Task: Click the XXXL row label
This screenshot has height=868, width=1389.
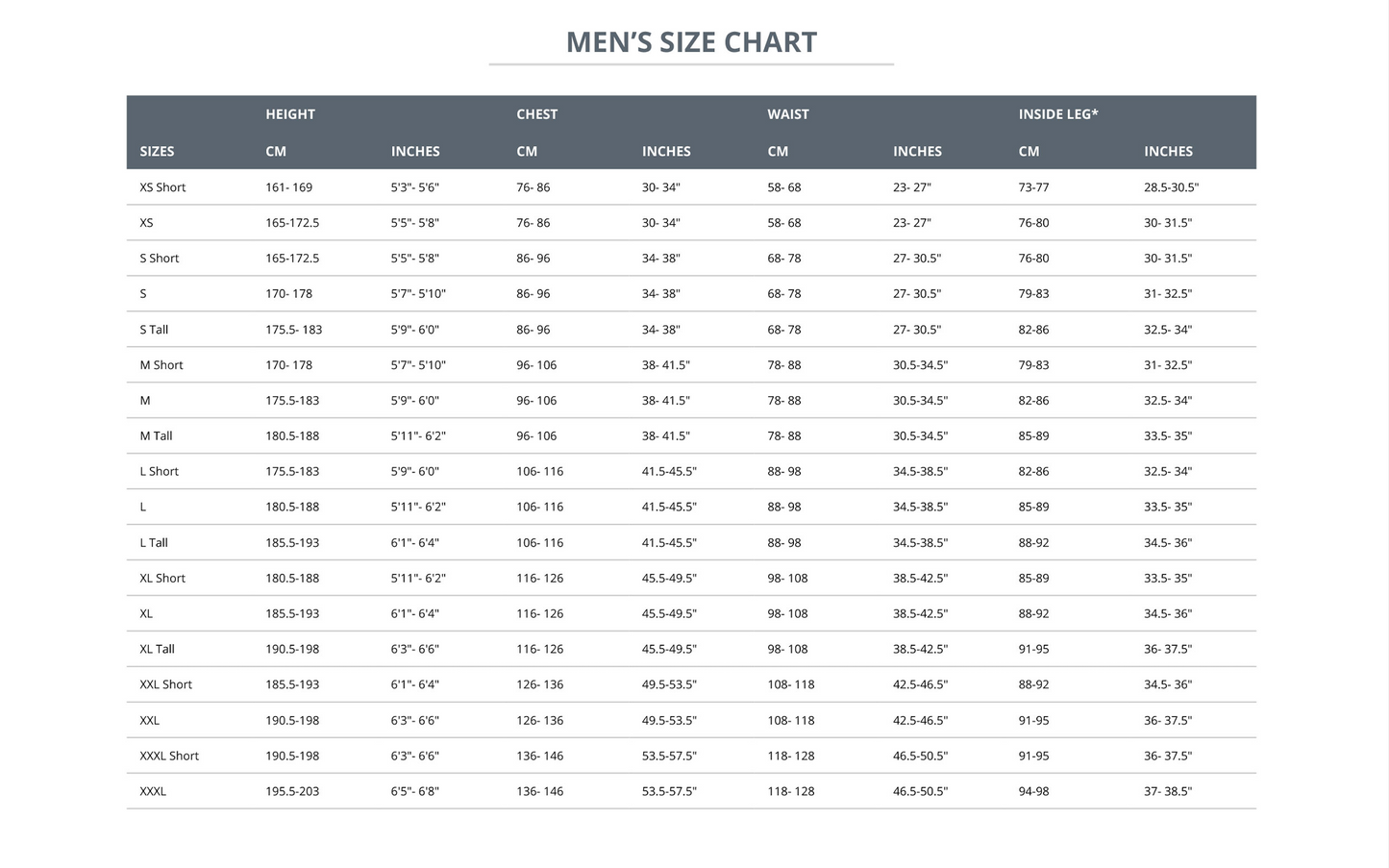Action: click(153, 792)
